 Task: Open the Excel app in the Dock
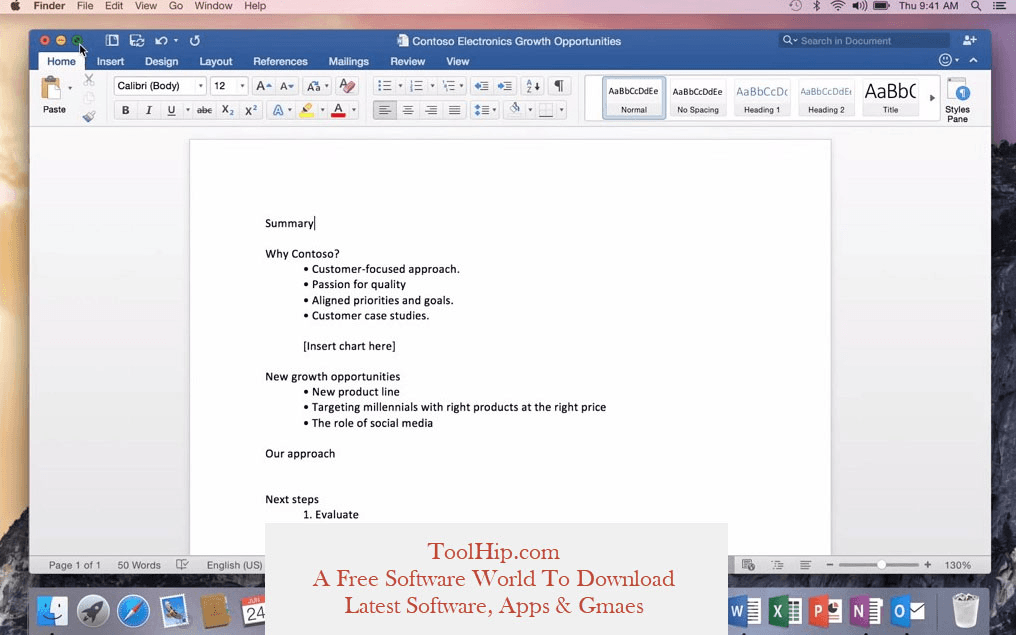point(785,609)
